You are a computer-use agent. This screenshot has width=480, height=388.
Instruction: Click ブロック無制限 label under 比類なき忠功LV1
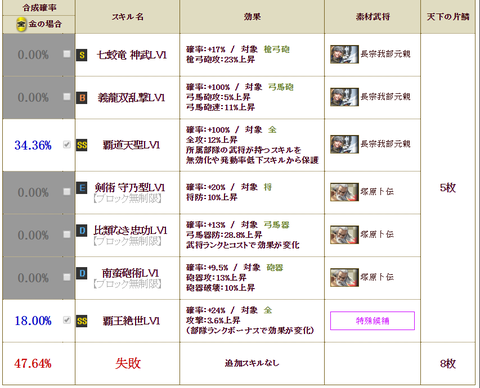(127, 241)
